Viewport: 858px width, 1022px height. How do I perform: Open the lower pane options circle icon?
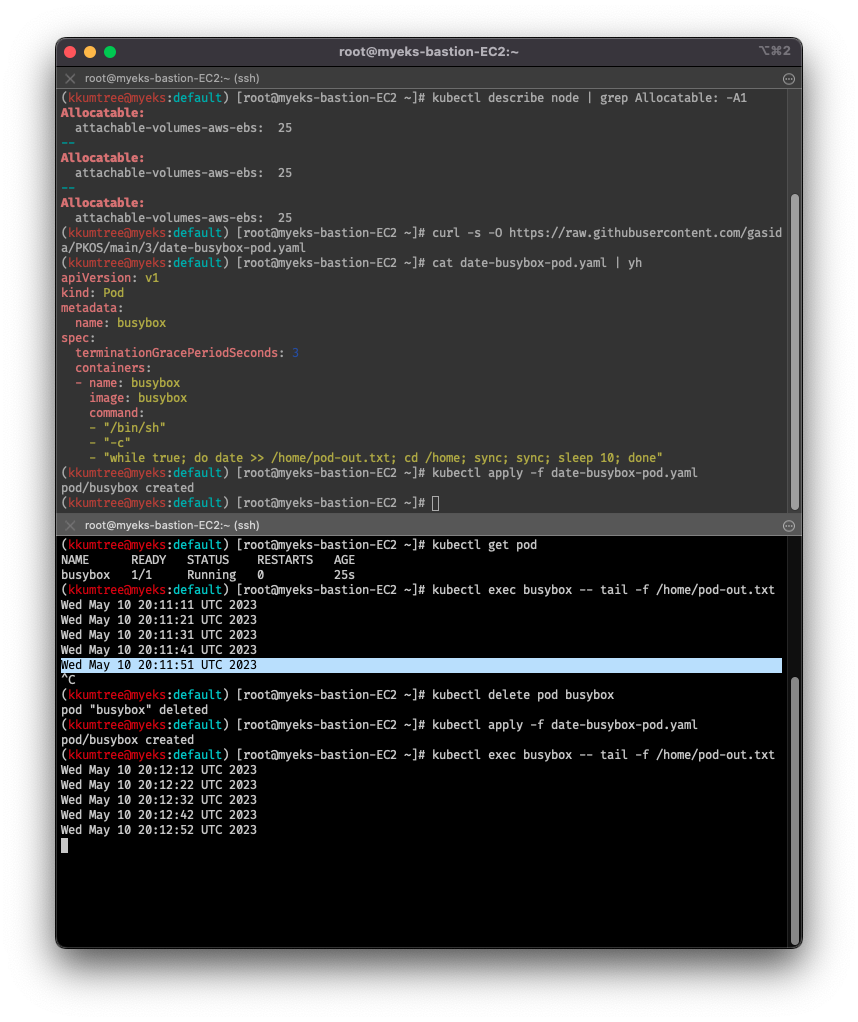point(789,526)
